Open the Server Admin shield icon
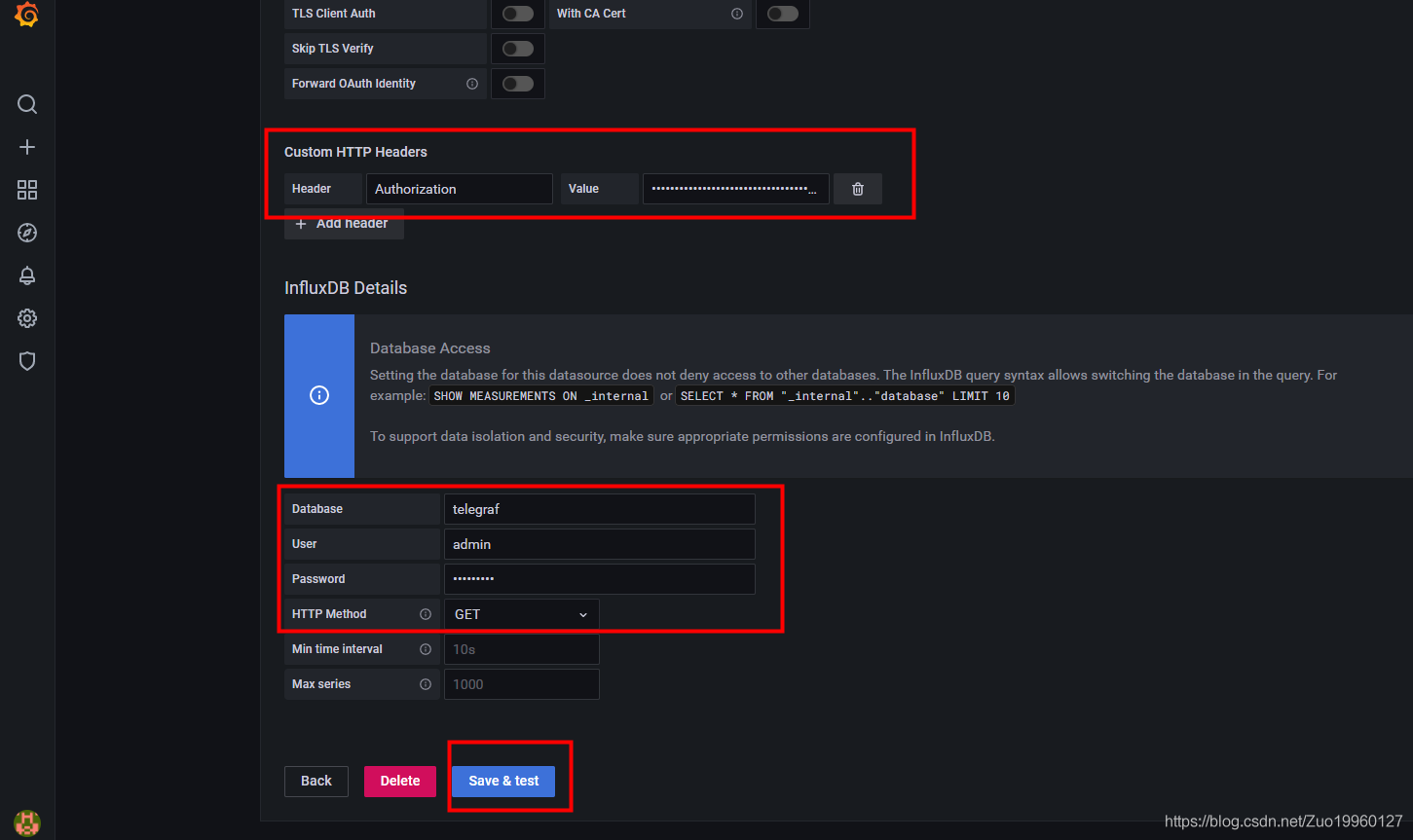 click(27, 361)
